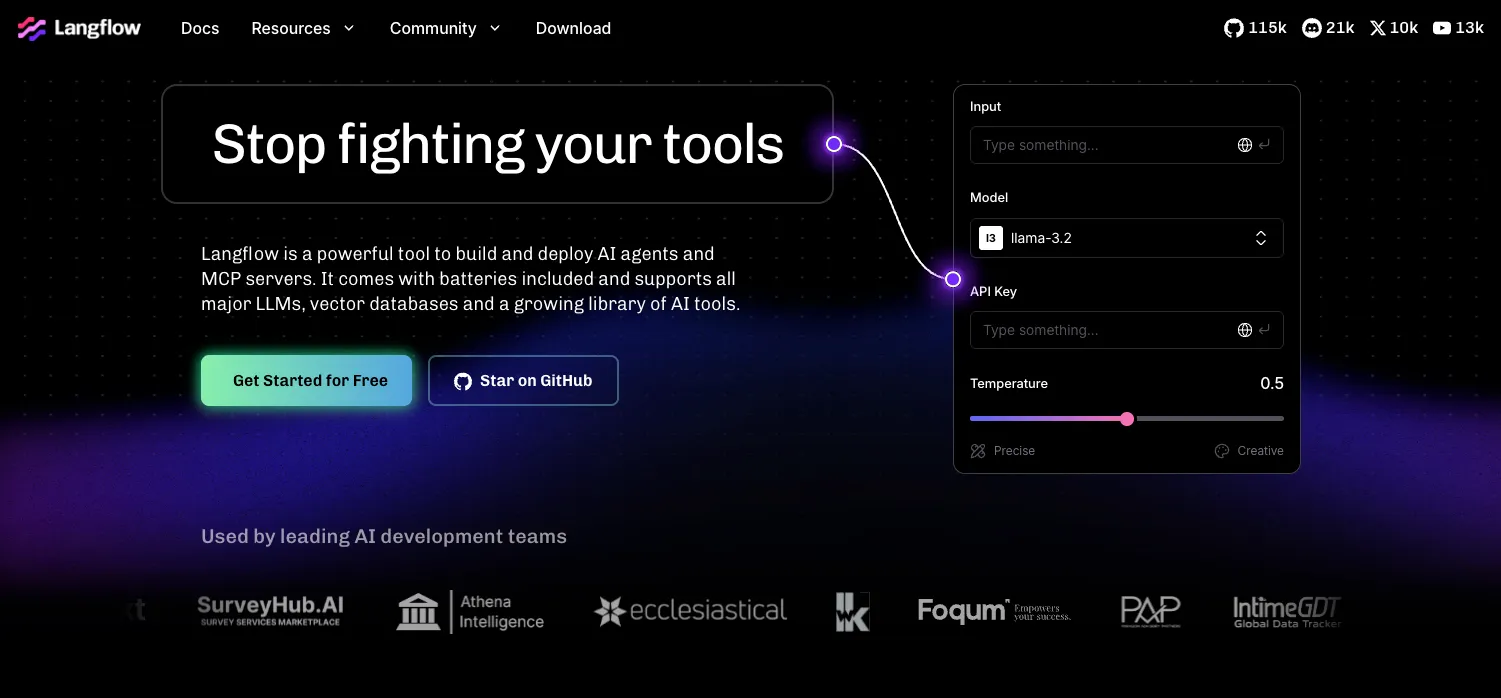This screenshot has height=698, width=1501.
Task: Open the Download page
Action: click(x=573, y=28)
